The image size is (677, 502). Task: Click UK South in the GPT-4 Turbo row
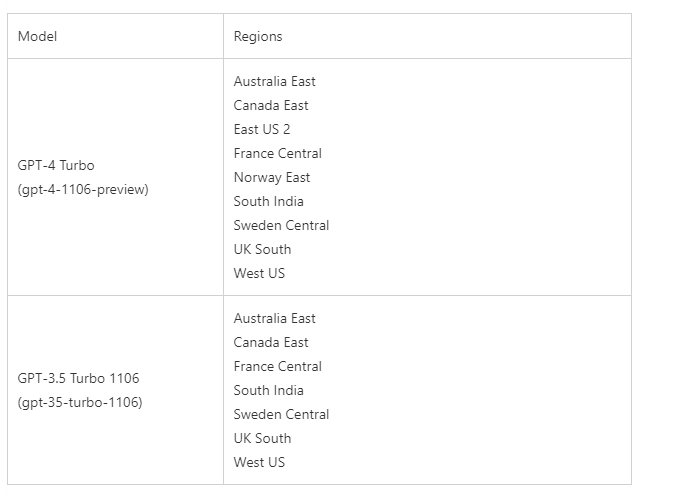[262, 249]
